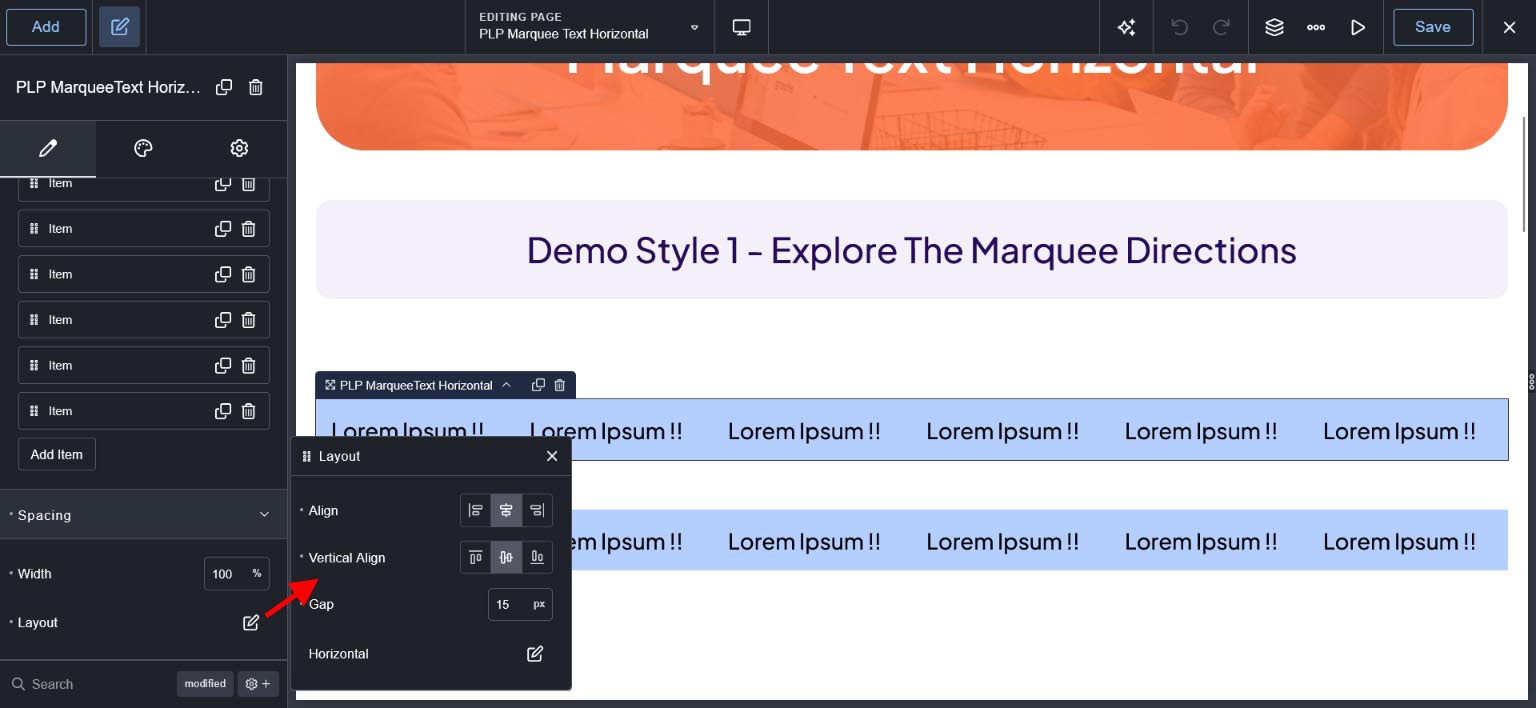Delete element from canvas label trash icon
Screen dimensions: 1536x708
point(559,385)
